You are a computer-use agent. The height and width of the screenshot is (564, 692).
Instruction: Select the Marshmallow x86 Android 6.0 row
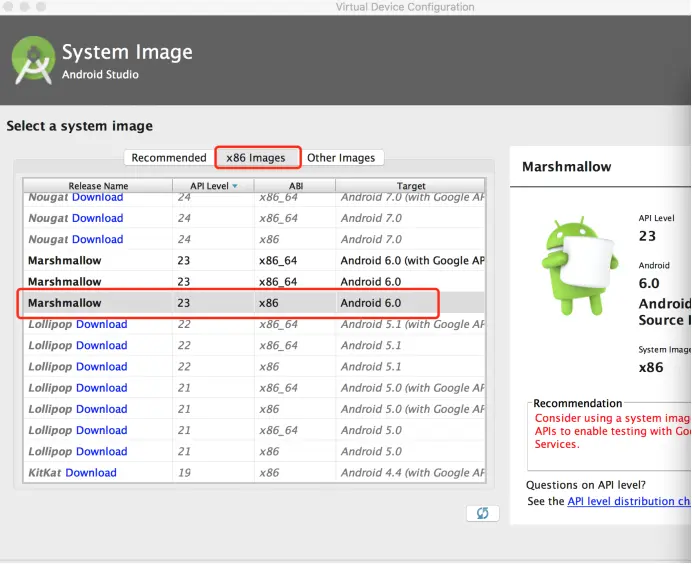(x=254, y=303)
